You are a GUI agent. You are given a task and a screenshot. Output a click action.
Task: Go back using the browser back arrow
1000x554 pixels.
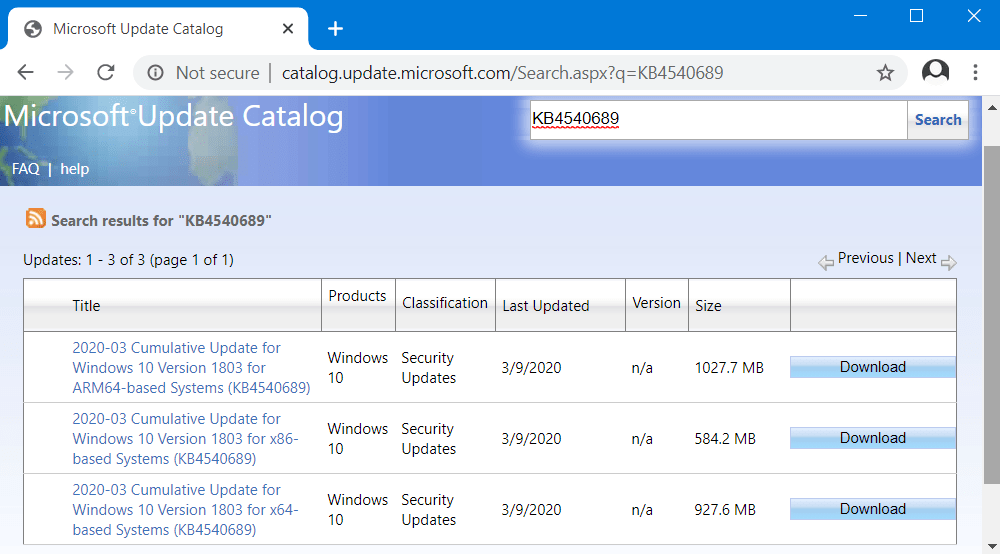(26, 73)
